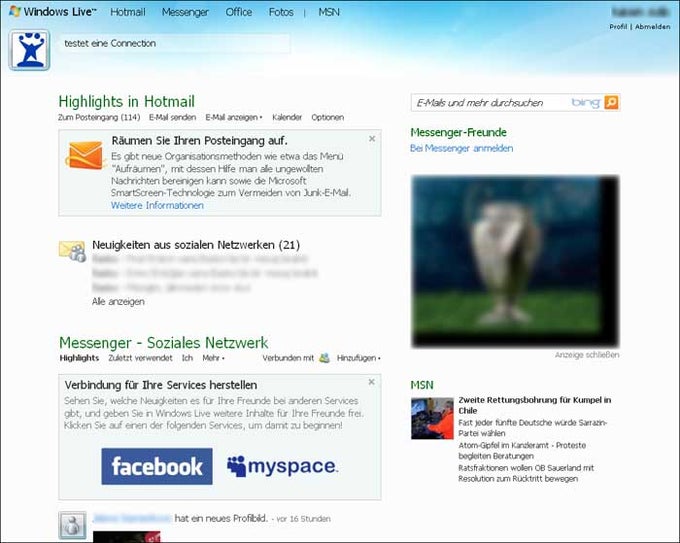Open the juggler profile picture

coord(29,50)
